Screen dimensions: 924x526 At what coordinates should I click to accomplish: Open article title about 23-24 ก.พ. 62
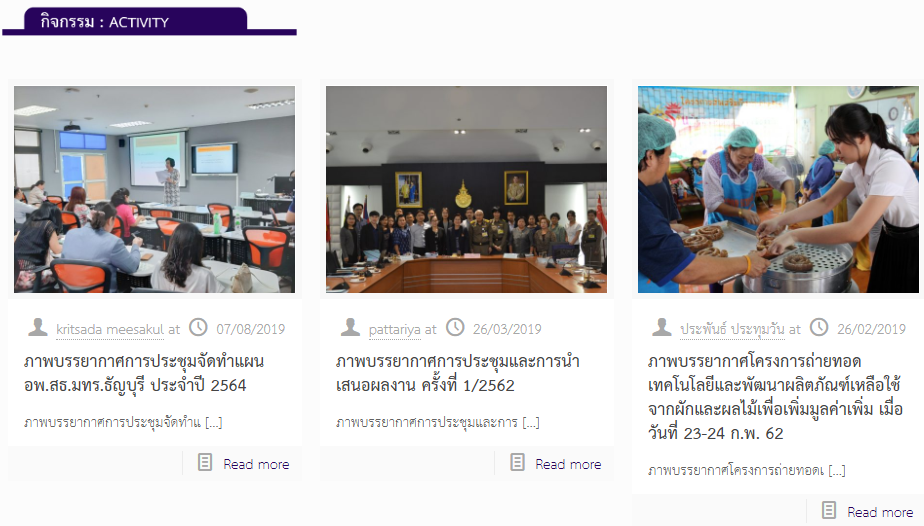(776, 397)
